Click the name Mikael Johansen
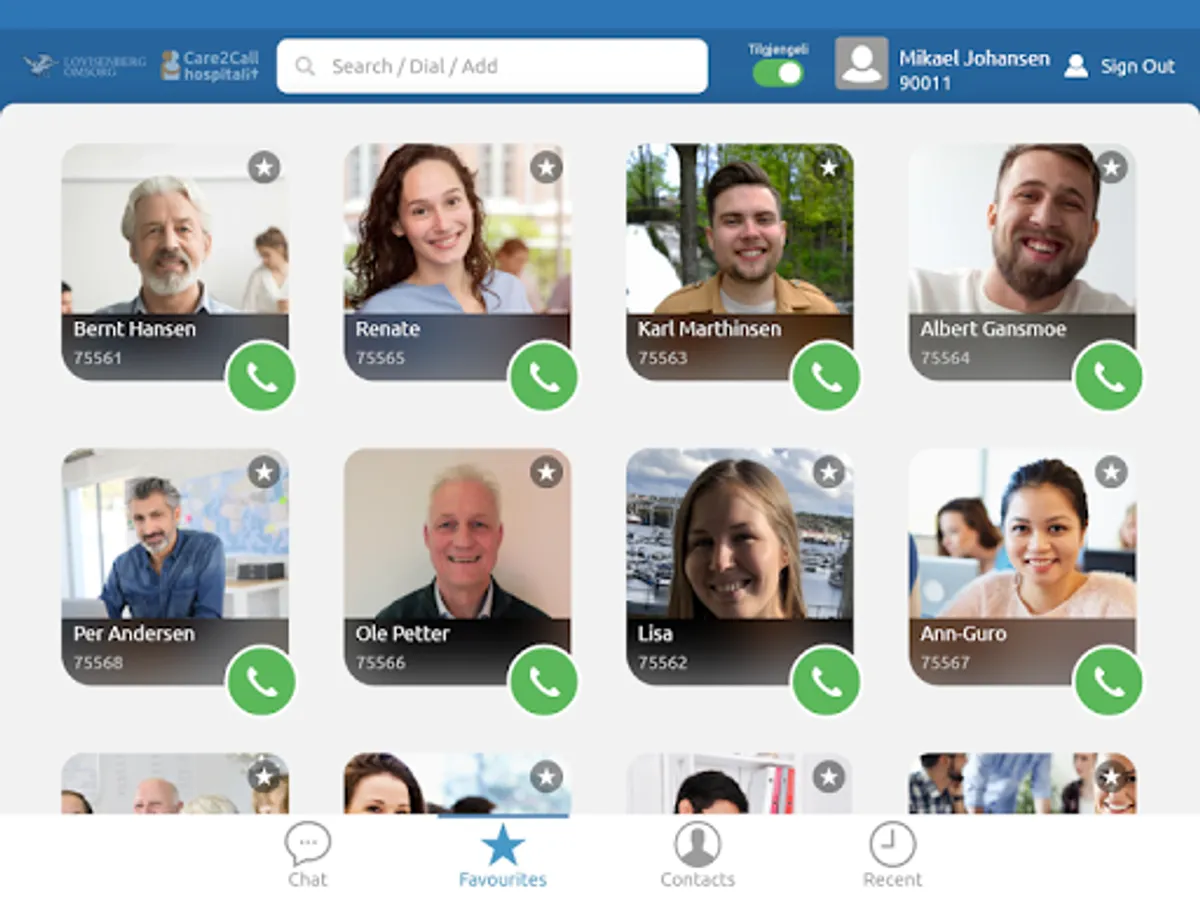Viewport: 1200px width, 900px height. [974, 58]
